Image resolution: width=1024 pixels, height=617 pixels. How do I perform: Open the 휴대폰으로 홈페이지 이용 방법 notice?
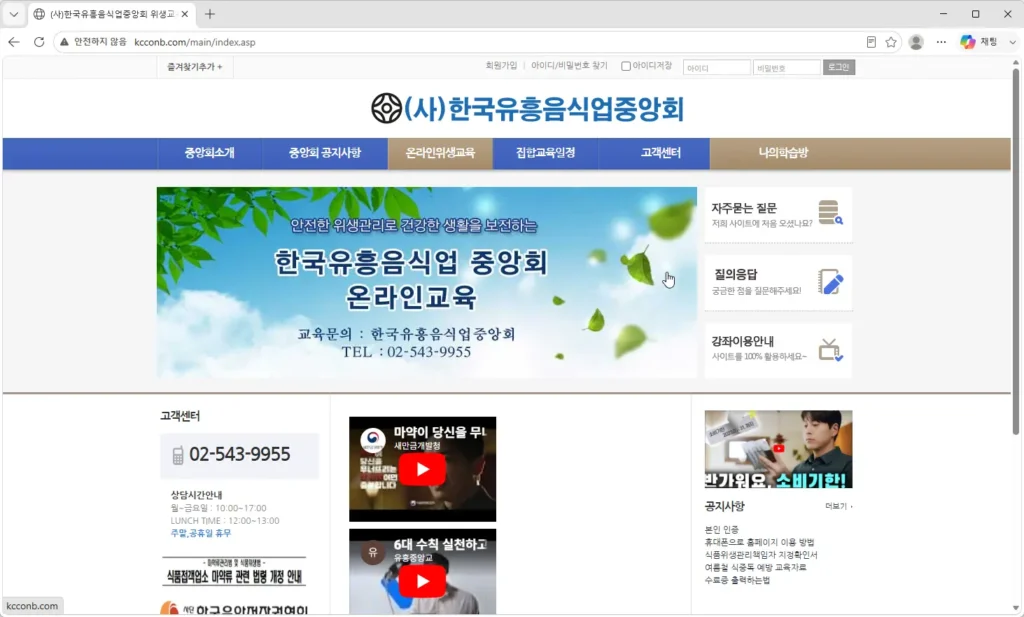point(760,542)
